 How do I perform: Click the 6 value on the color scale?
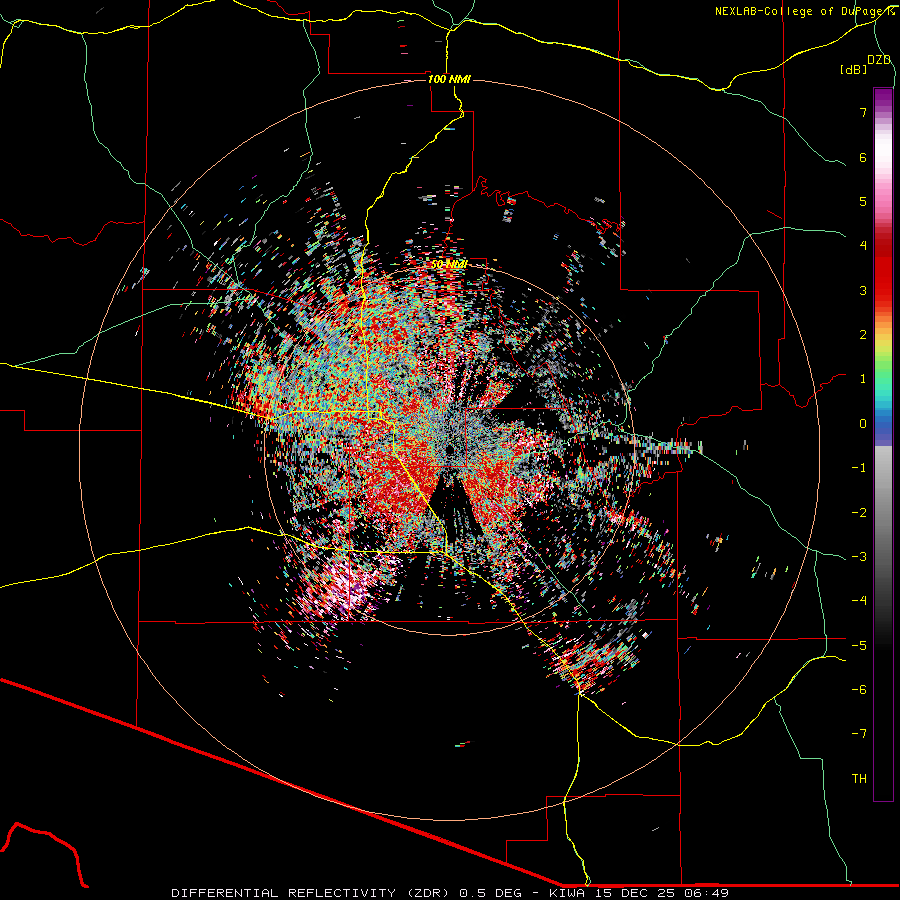coord(863,157)
